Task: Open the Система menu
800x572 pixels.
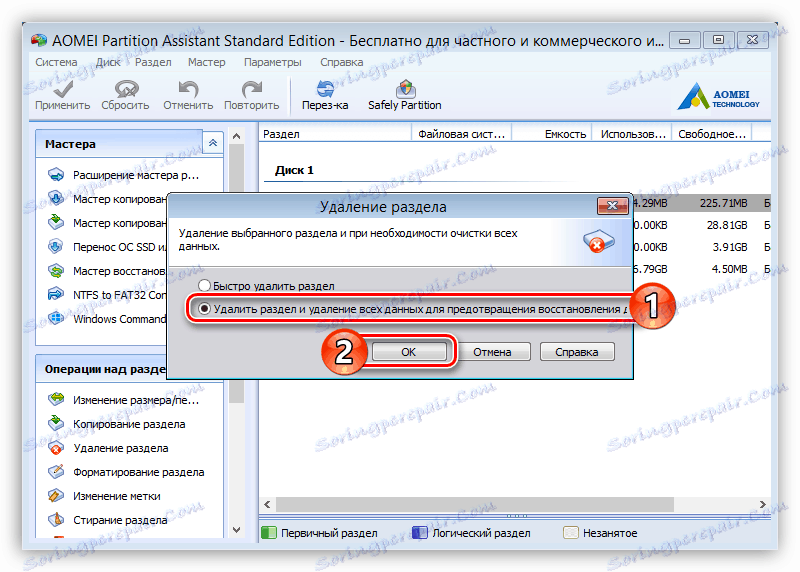Action: 56,62
